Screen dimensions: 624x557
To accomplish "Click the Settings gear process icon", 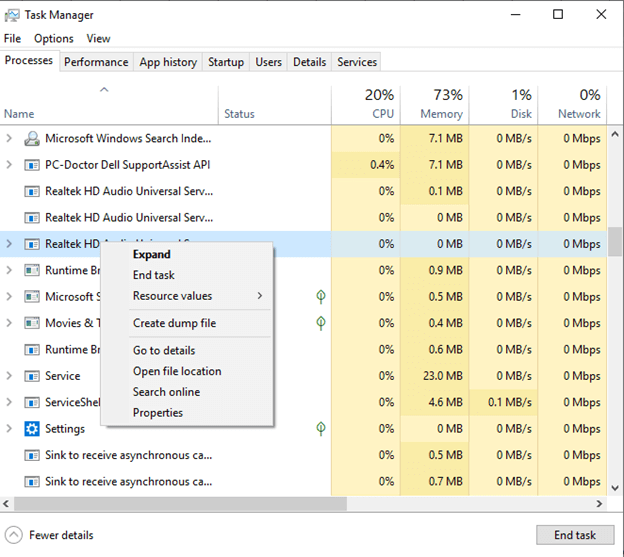I will pyautogui.click(x=32, y=429).
